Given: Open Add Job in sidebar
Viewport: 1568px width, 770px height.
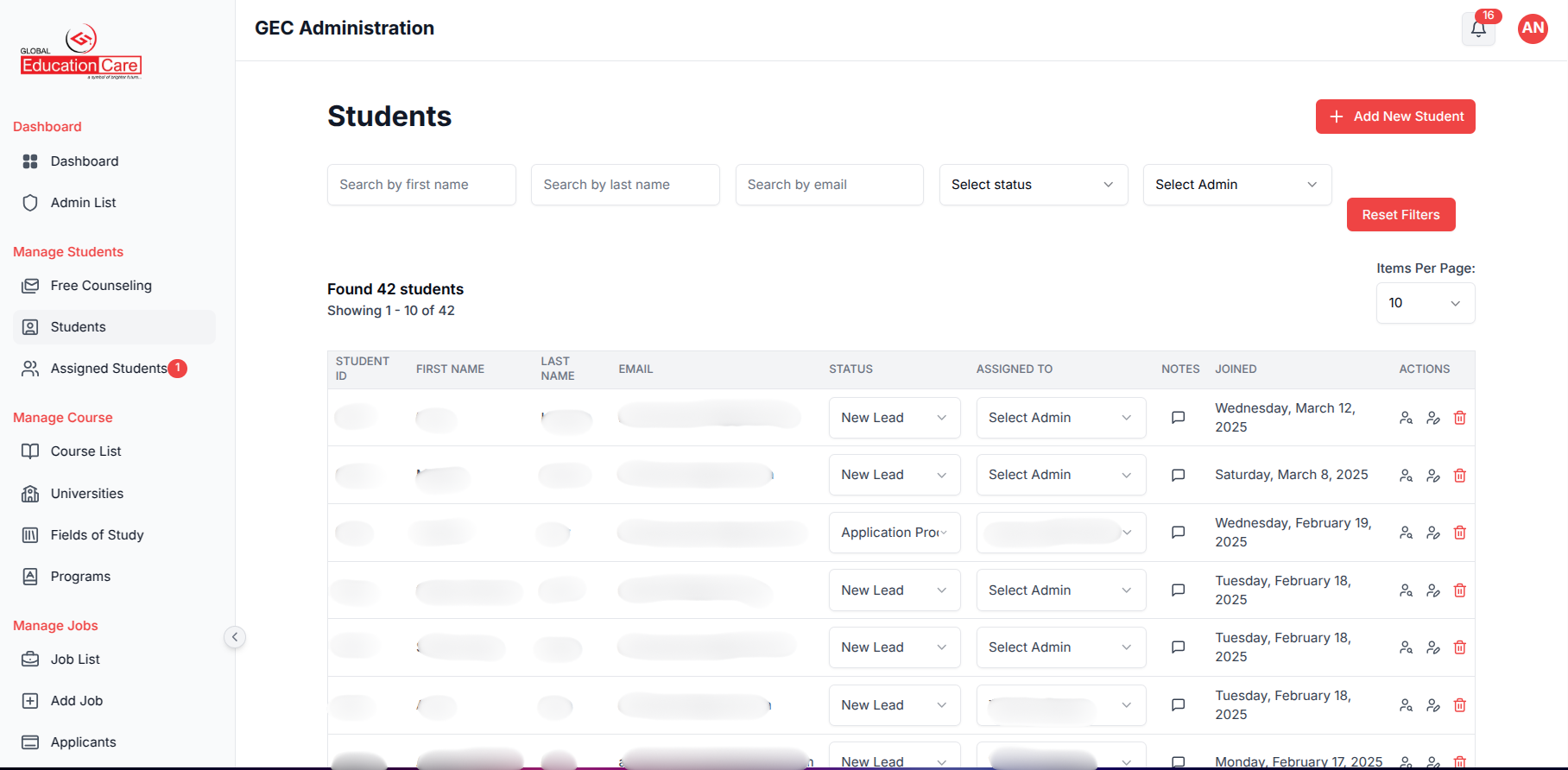Looking at the screenshot, I should 114,701.
